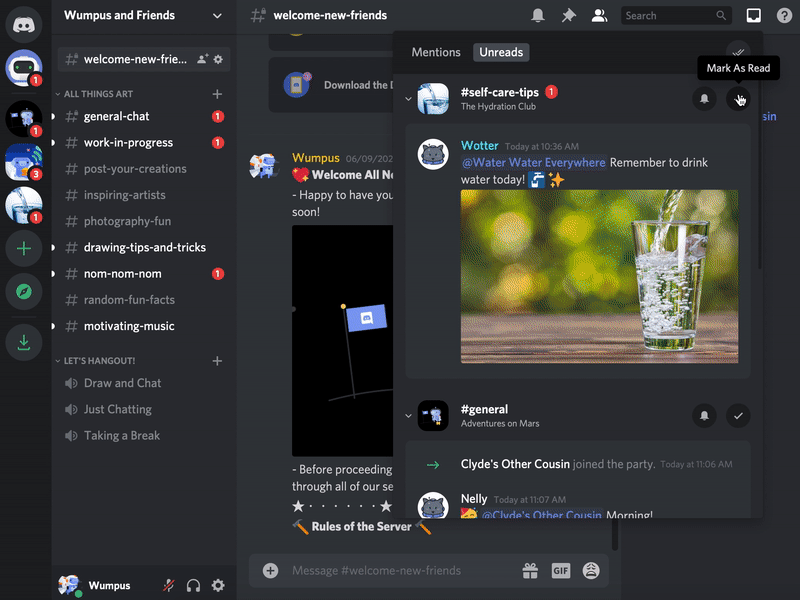Open Explore Public Servers compass icon
The width and height of the screenshot is (800, 600).
23,291
